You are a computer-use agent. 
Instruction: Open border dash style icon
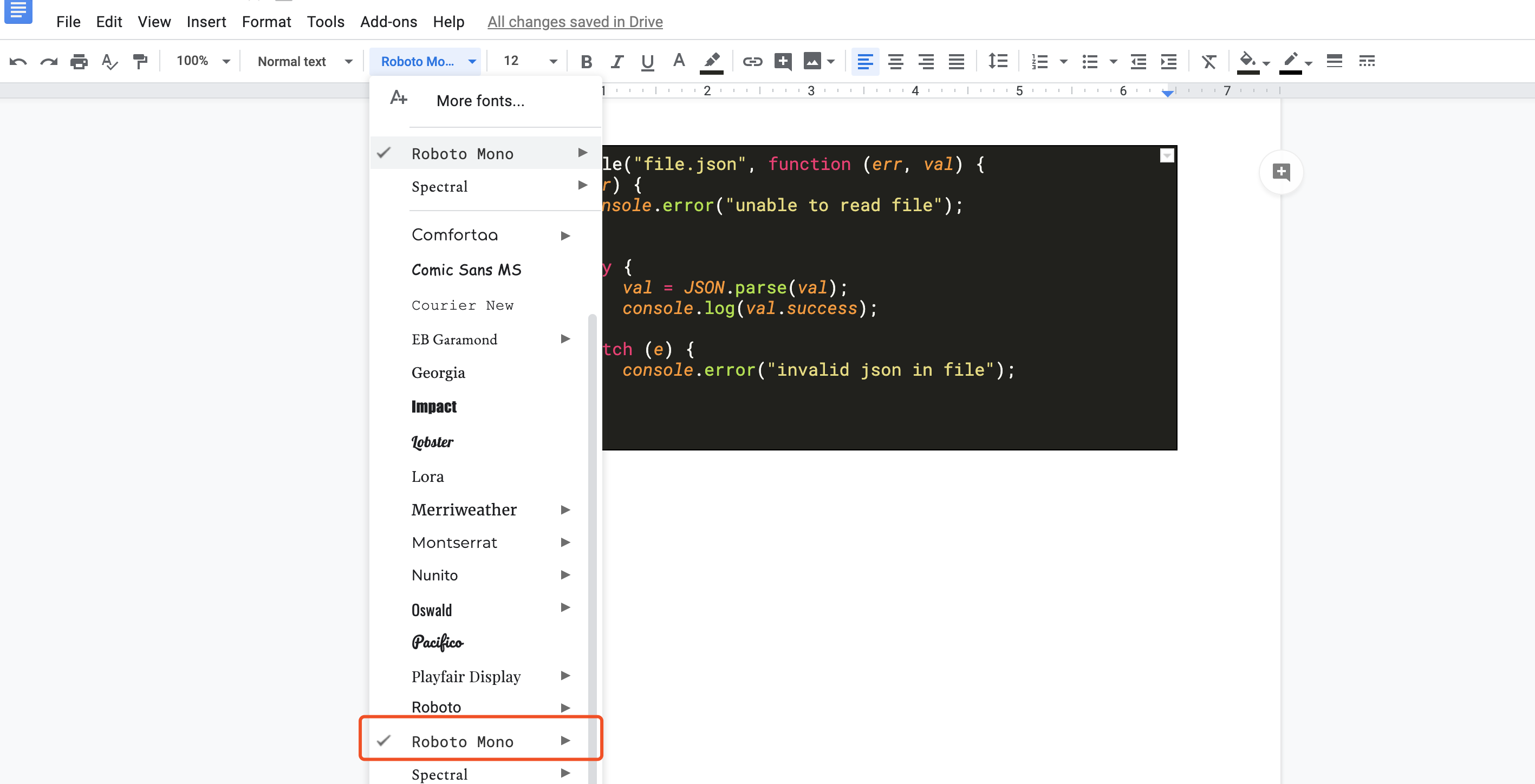tap(1367, 61)
